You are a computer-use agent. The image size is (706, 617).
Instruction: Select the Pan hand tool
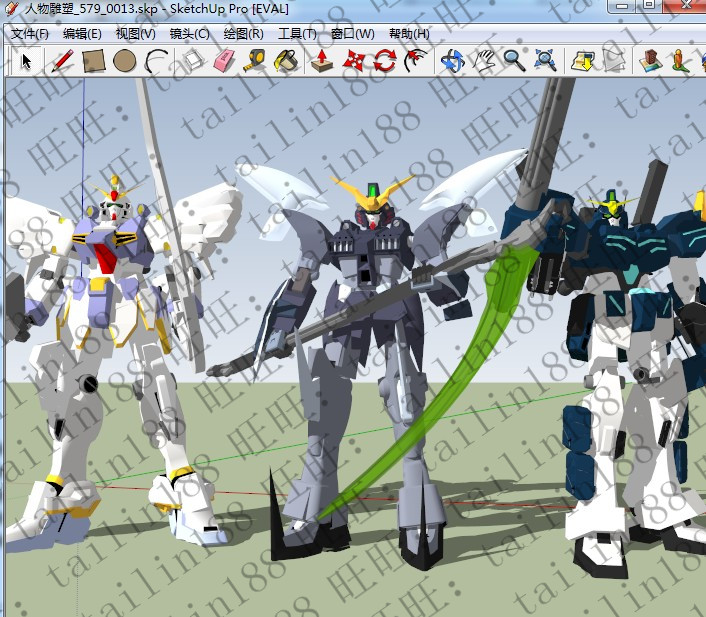point(484,61)
